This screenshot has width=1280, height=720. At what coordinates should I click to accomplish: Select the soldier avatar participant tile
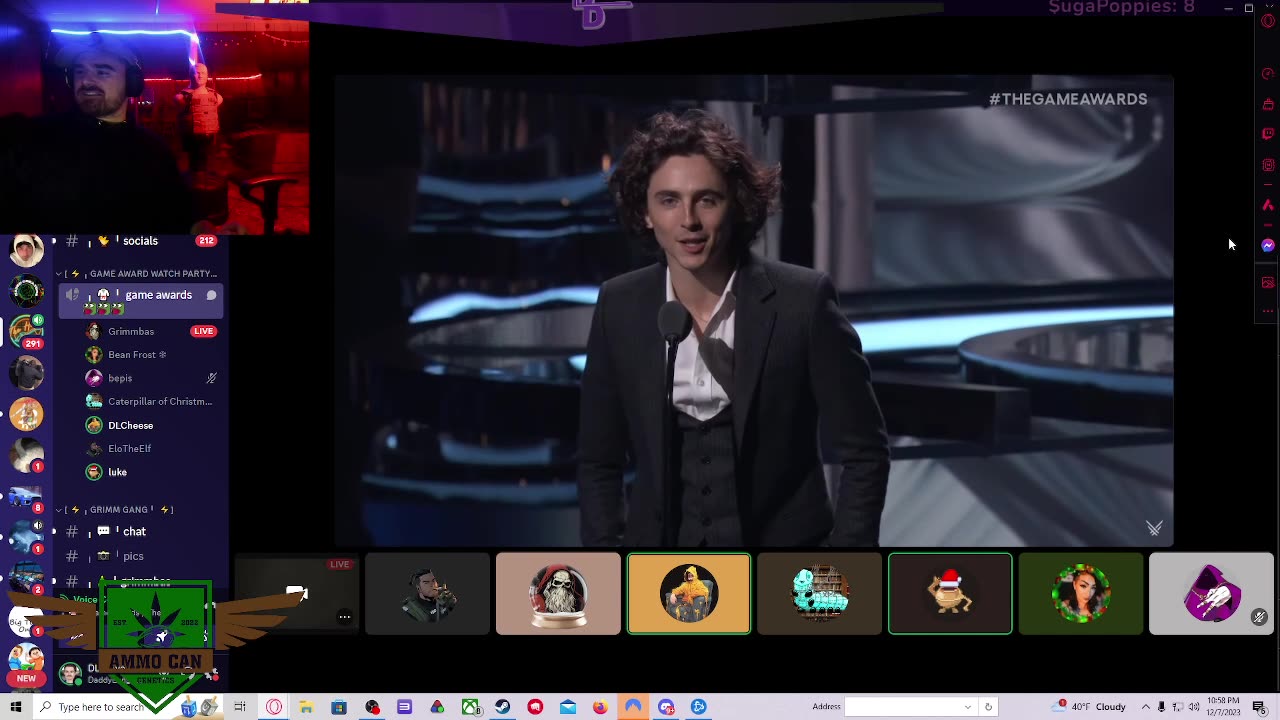(x=427, y=594)
